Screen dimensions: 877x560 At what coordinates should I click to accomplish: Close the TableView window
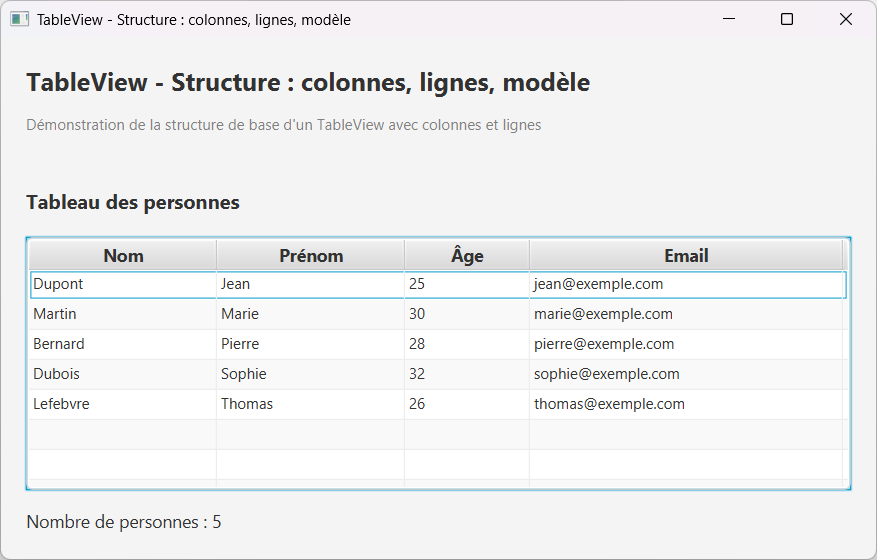click(846, 20)
